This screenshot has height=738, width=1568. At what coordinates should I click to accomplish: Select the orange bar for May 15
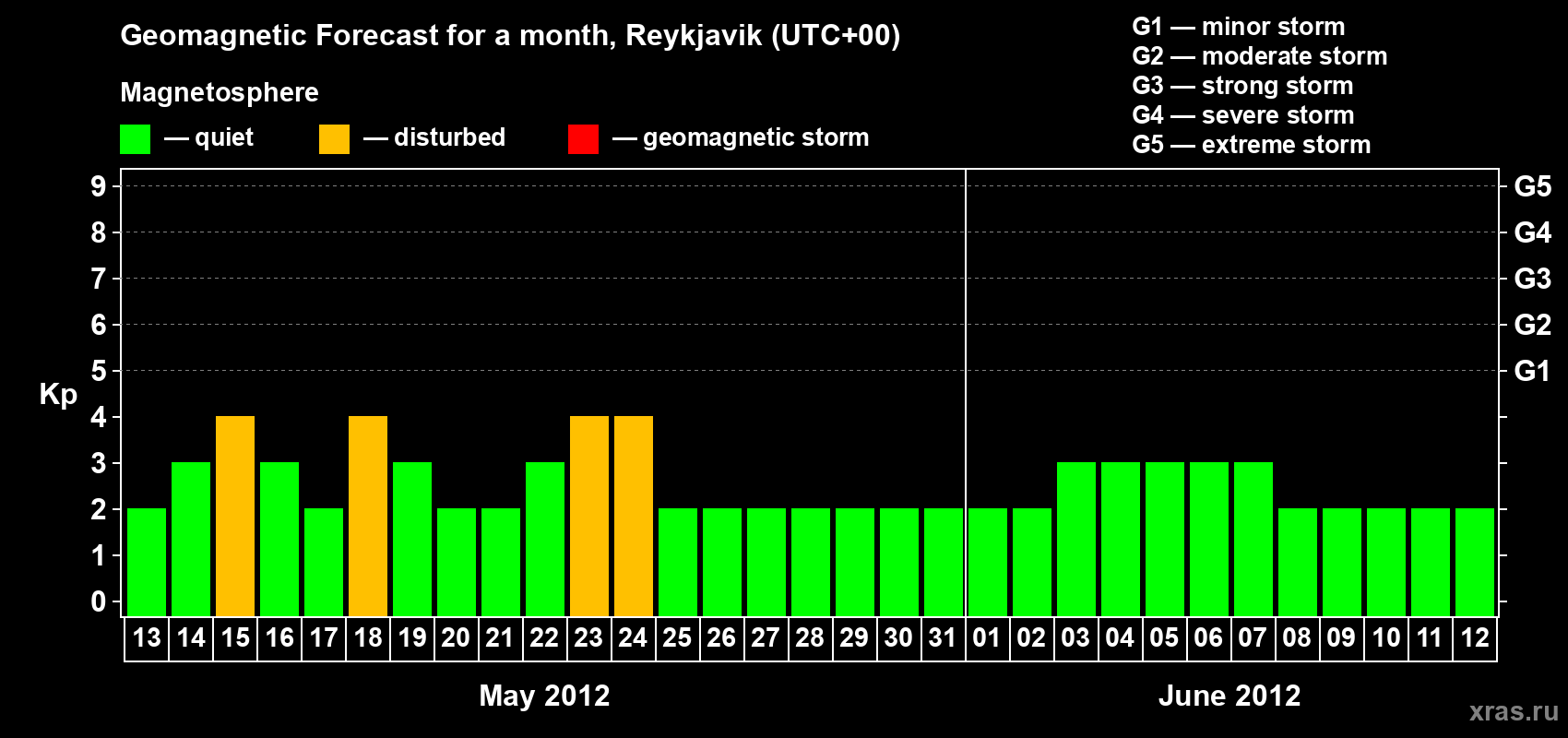235,517
